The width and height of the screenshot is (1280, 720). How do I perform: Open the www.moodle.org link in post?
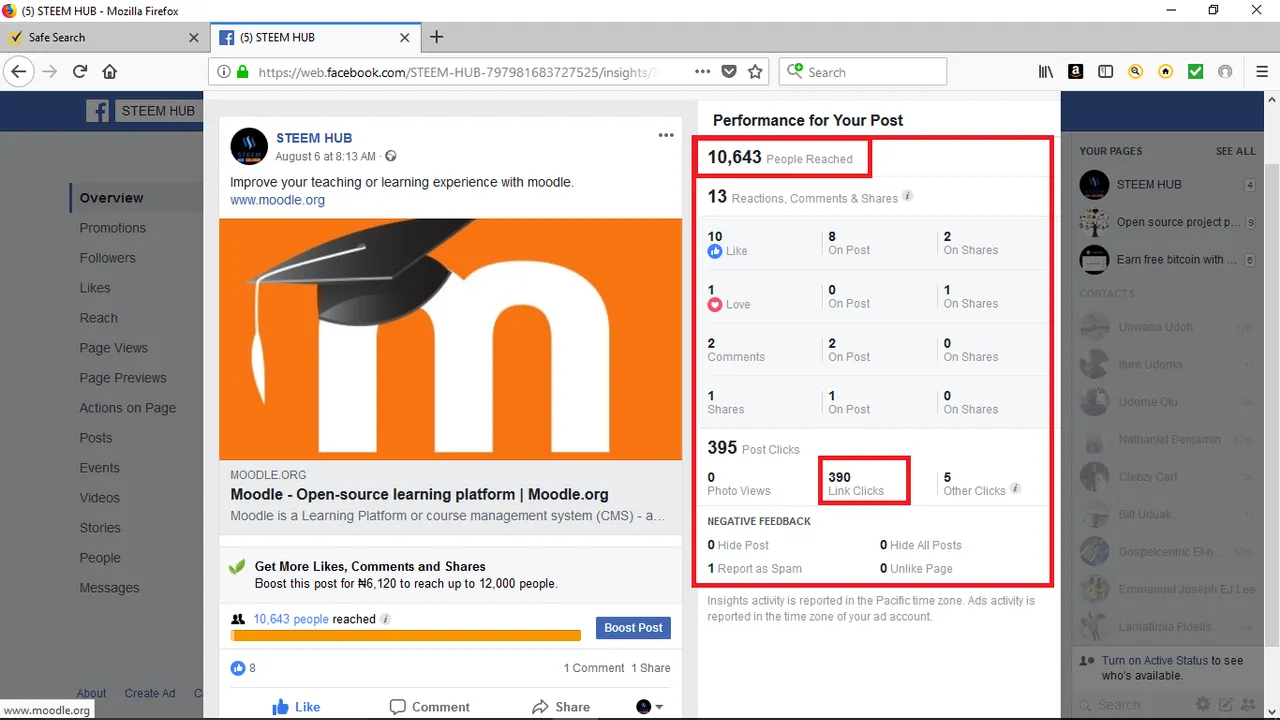pyautogui.click(x=277, y=200)
